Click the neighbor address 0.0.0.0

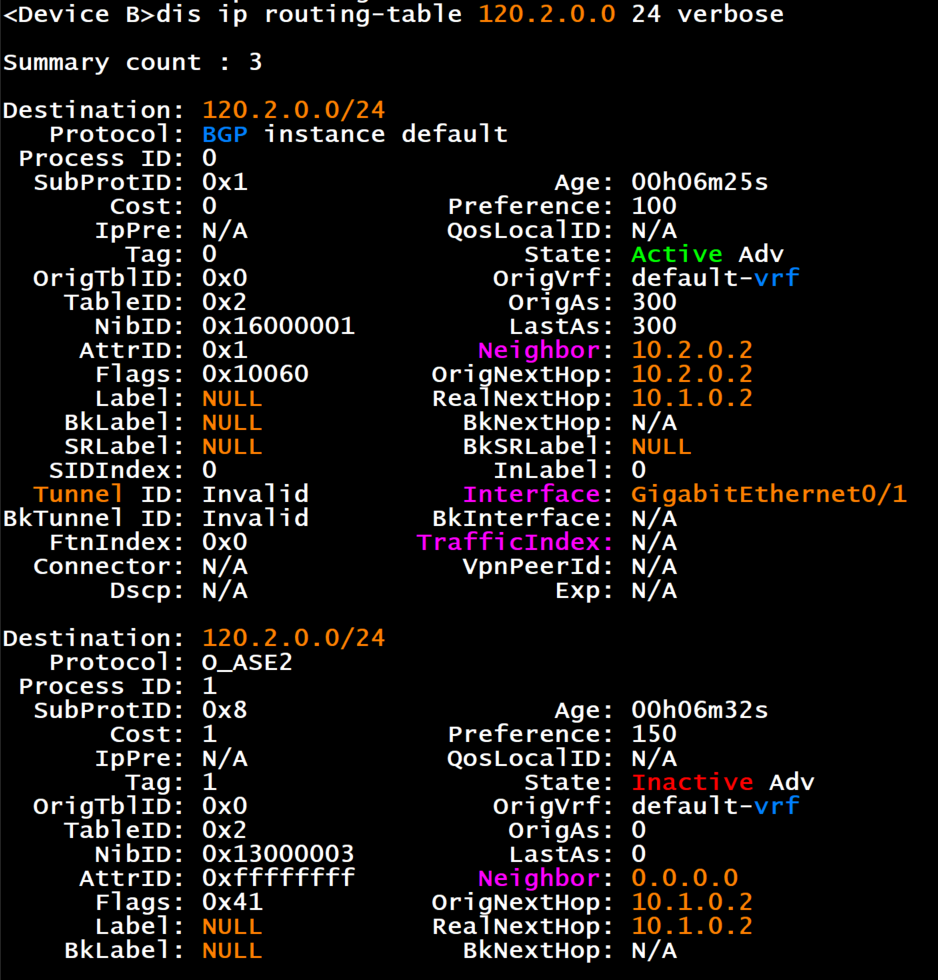(x=685, y=878)
